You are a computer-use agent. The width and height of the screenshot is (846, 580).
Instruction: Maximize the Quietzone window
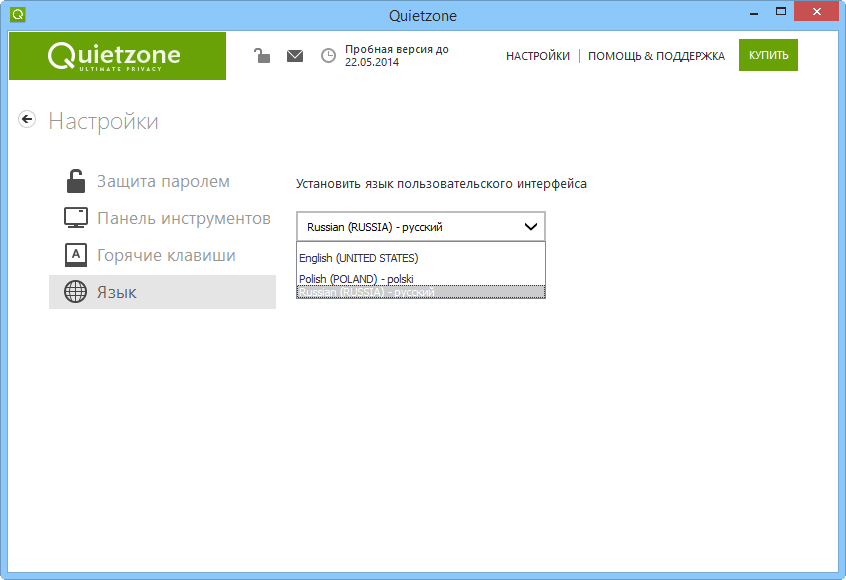tap(781, 12)
